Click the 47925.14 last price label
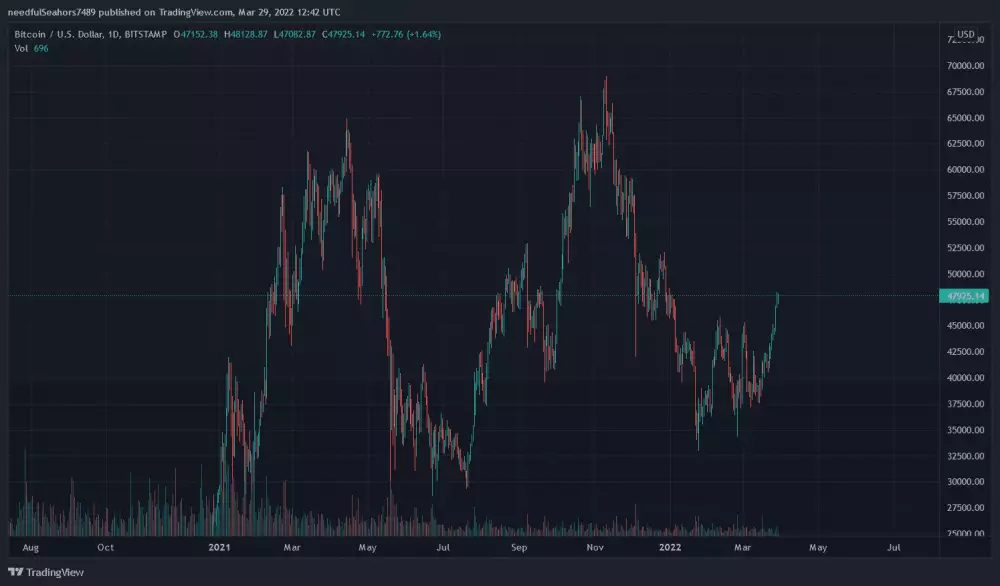The height and width of the screenshot is (586, 1000). (x=963, y=295)
